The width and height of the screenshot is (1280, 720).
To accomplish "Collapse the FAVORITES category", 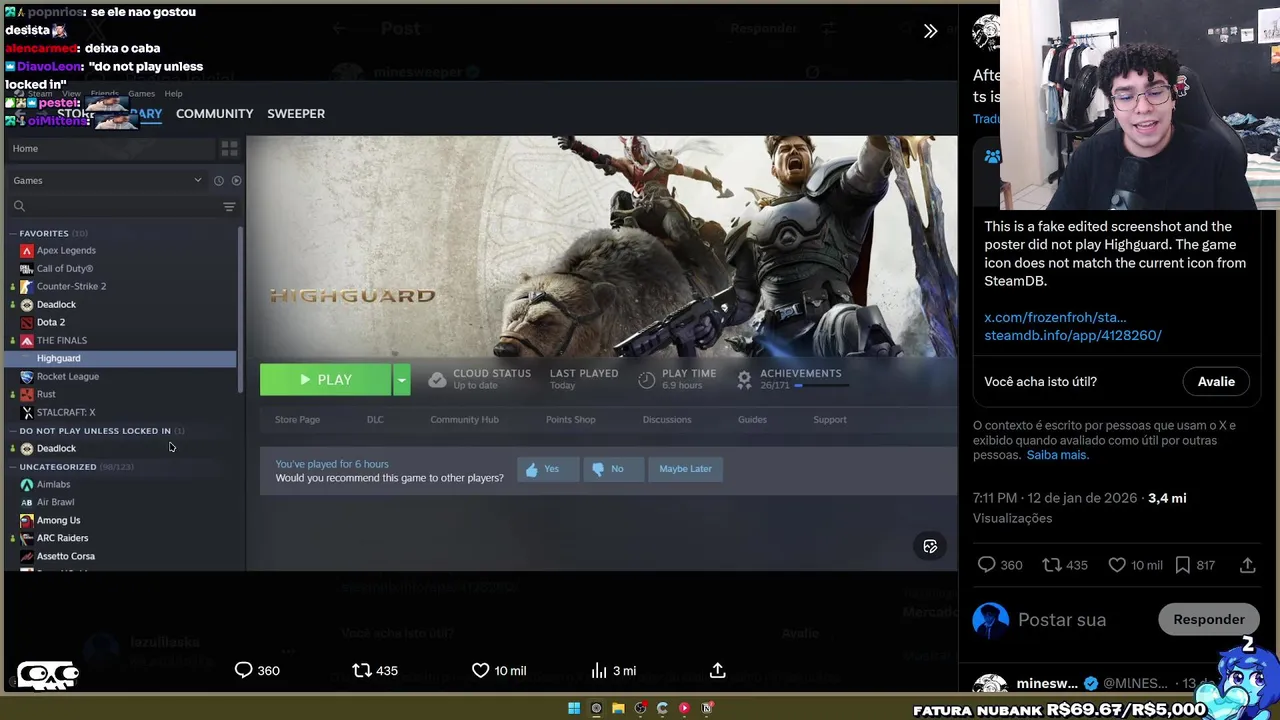I will (x=12, y=234).
